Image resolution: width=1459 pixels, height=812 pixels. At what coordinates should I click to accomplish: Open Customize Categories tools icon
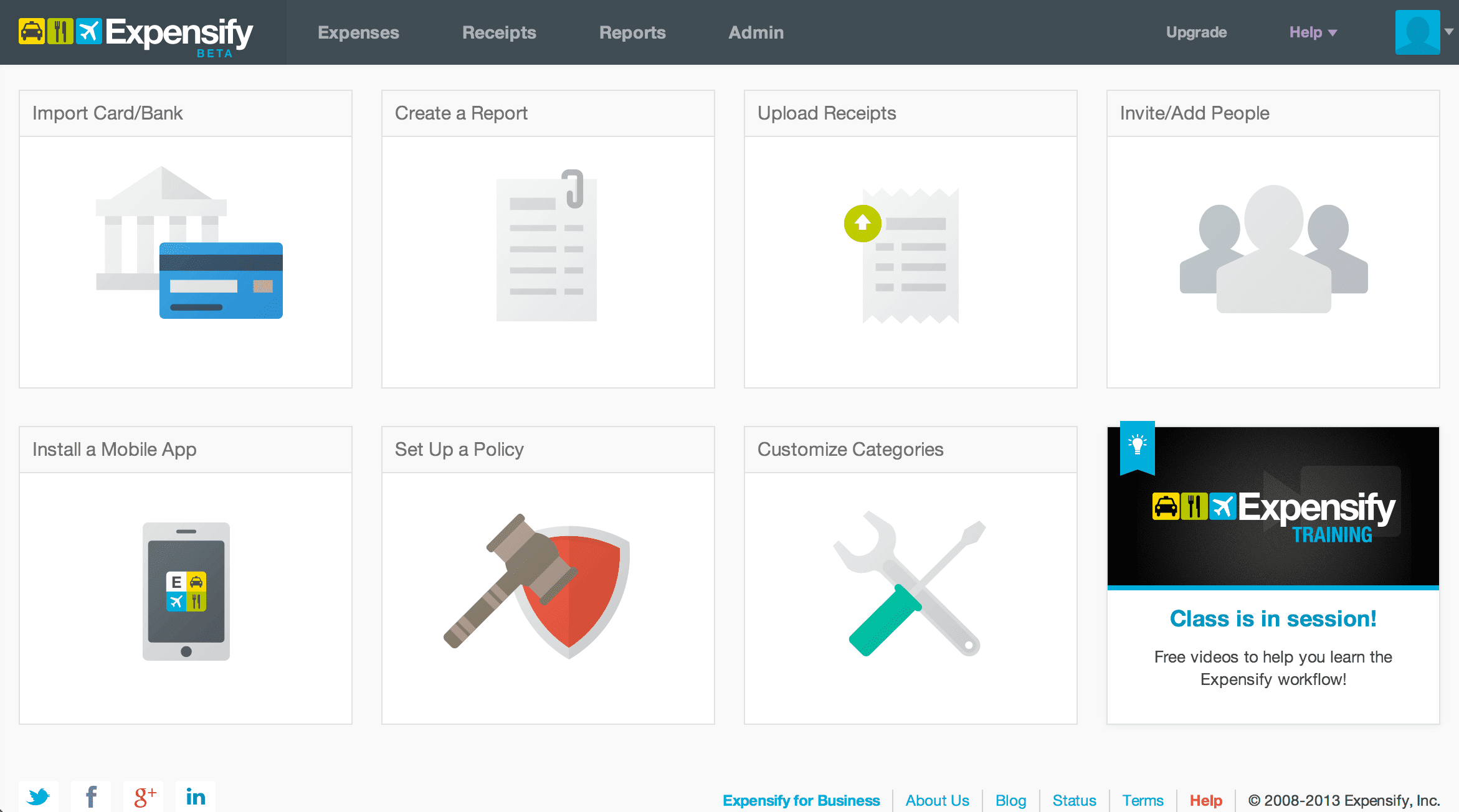click(910, 588)
